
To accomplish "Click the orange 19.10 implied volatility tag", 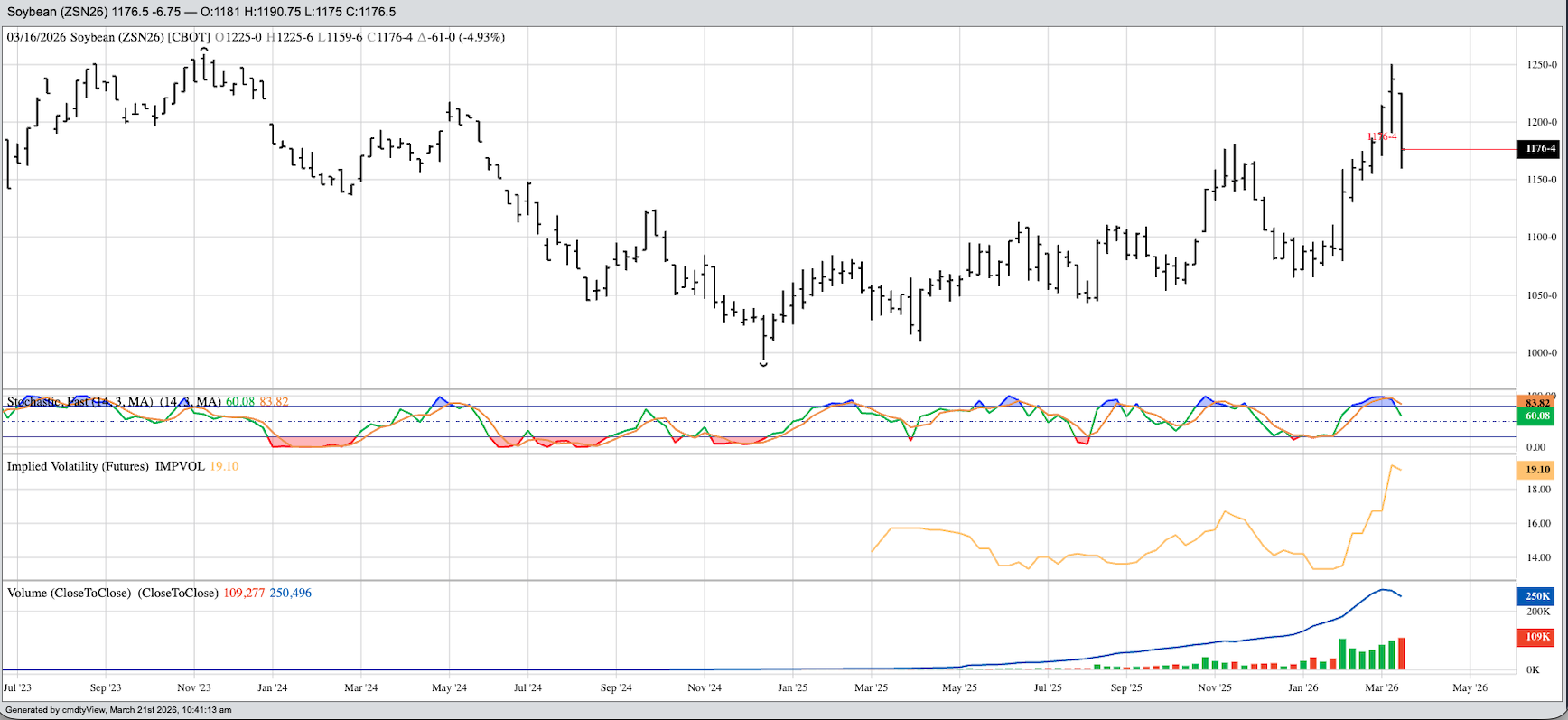I will tap(1537, 470).
